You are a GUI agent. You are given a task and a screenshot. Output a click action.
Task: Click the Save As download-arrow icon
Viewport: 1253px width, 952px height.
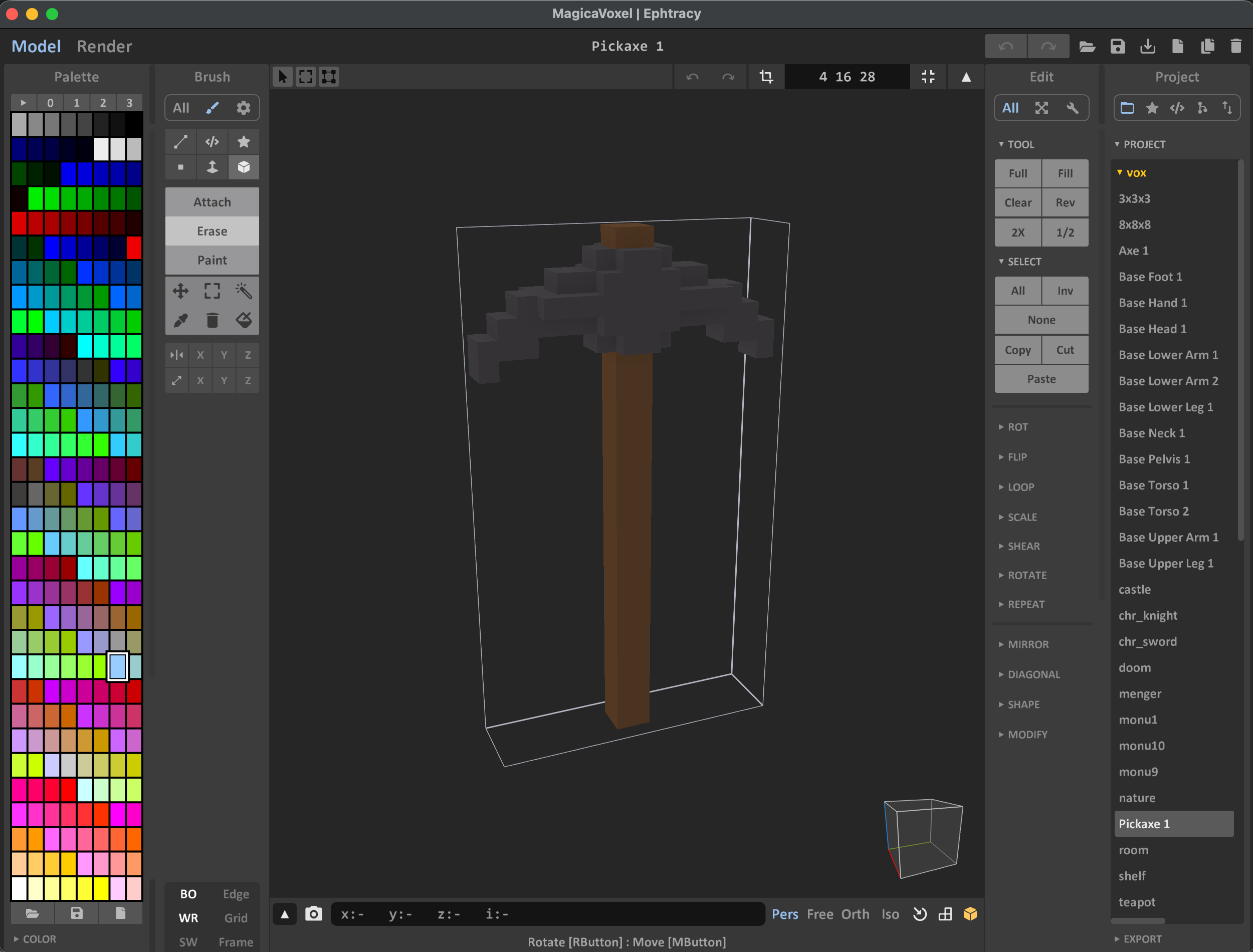(1148, 47)
